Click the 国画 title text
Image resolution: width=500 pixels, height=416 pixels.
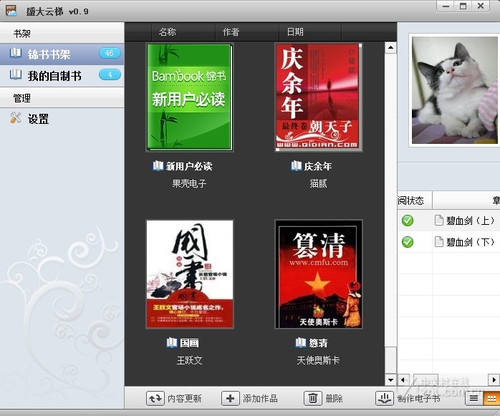tap(189, 343)
